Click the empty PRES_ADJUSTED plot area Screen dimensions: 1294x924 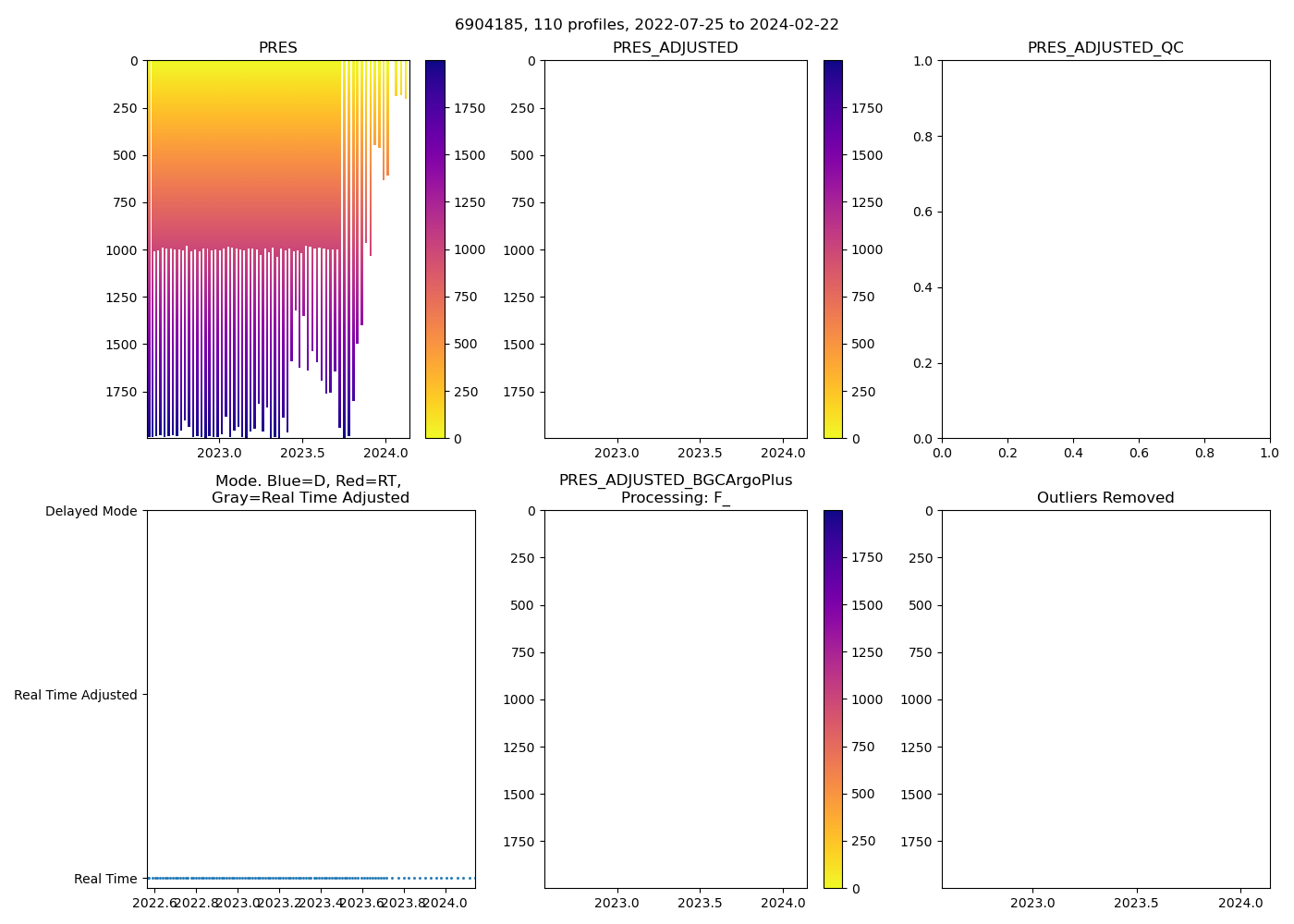(x=675, y=249)
